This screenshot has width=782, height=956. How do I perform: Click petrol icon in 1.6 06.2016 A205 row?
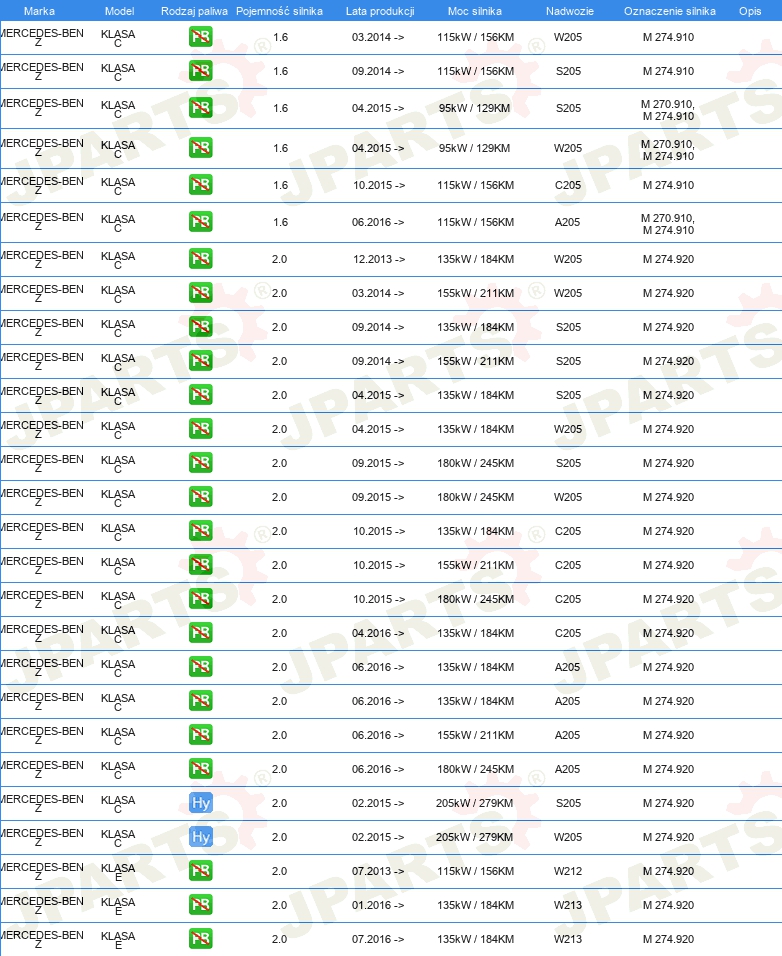click(201, 222)
